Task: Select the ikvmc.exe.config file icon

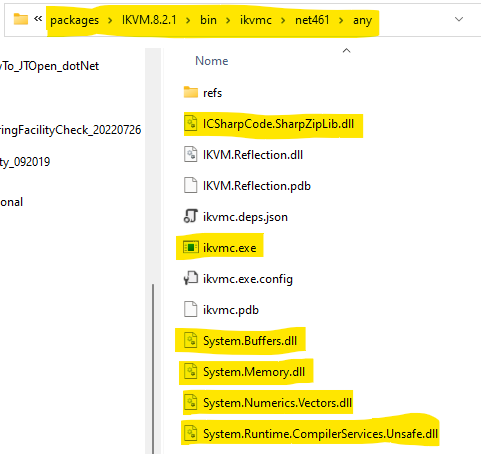Action: [x=191, y=279]
